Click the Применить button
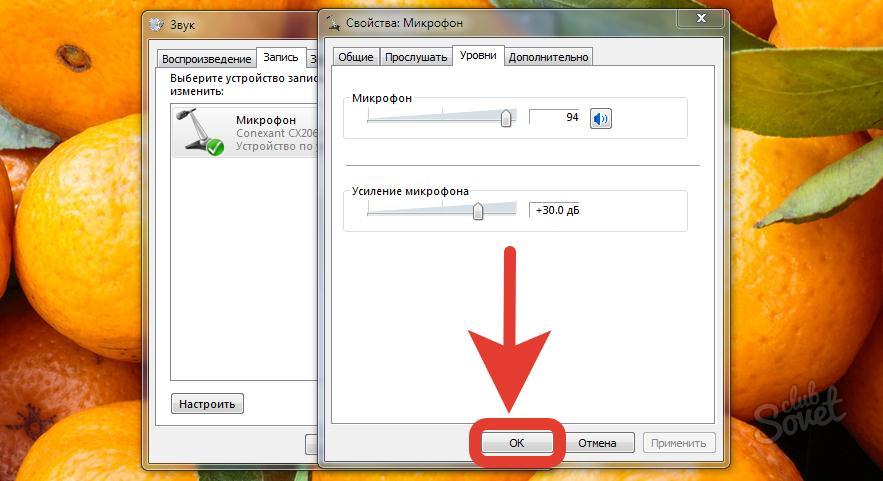Viewport: 883px width, 481px height. (x=679, y=443)
